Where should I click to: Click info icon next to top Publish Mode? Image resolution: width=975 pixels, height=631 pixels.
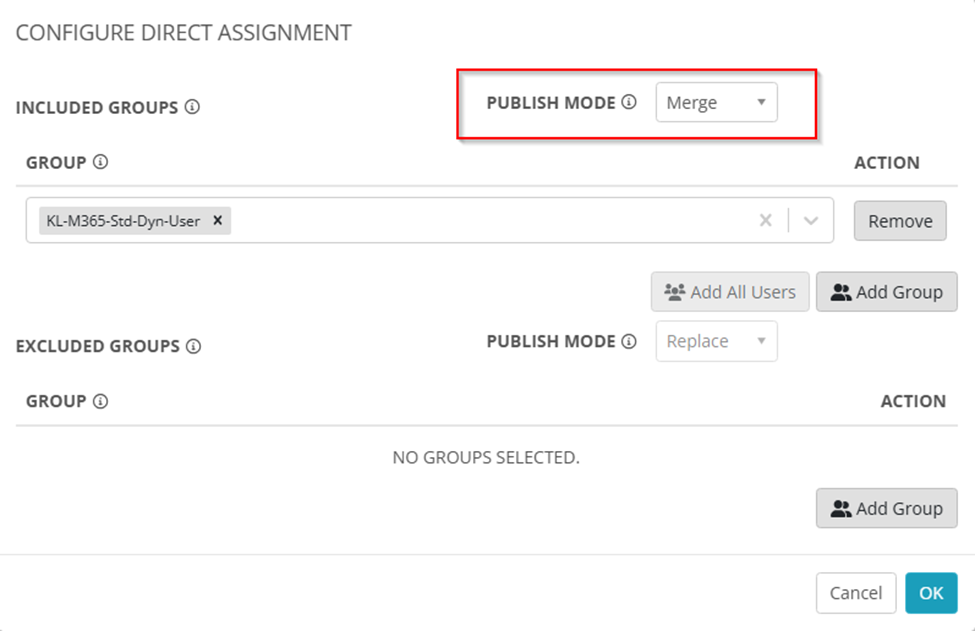(x=629, y=102)
